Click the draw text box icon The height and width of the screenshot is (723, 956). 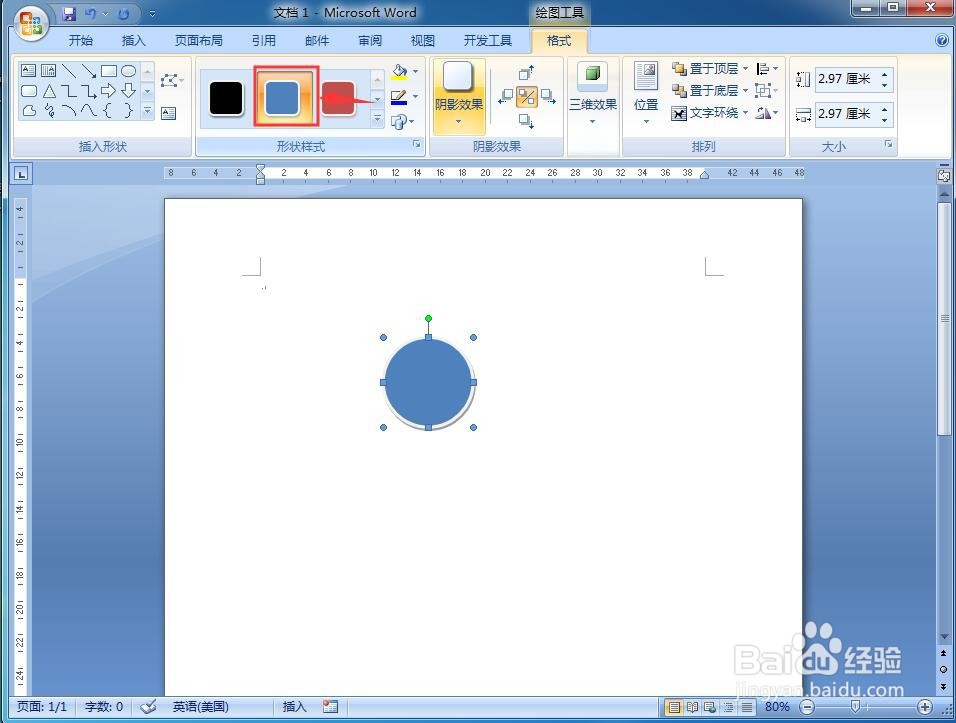(168, 113)
